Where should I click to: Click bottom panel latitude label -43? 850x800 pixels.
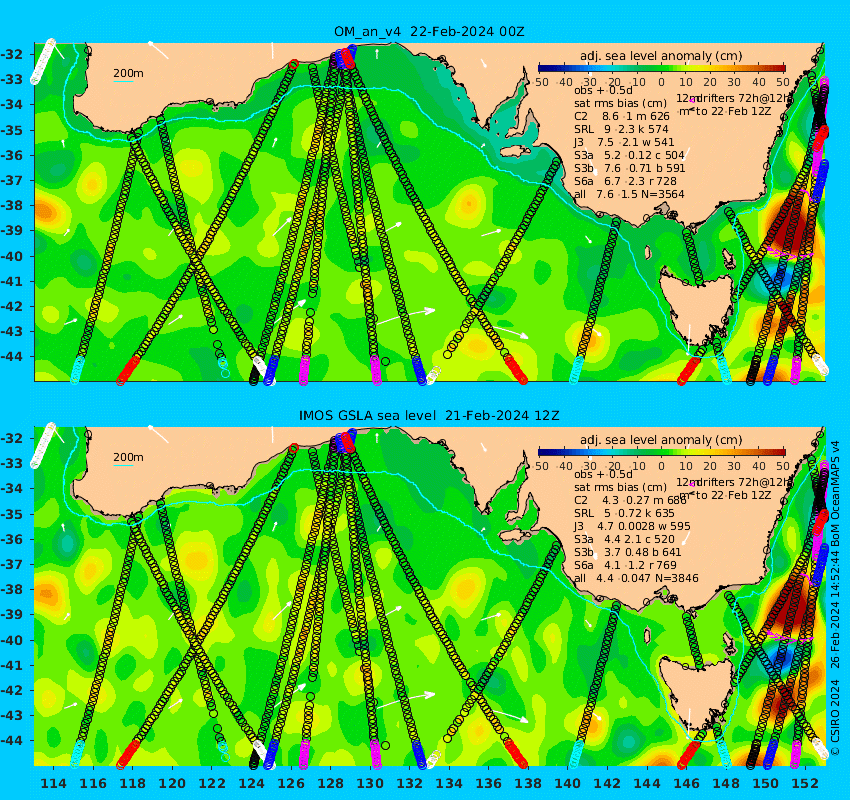(12, 715)
